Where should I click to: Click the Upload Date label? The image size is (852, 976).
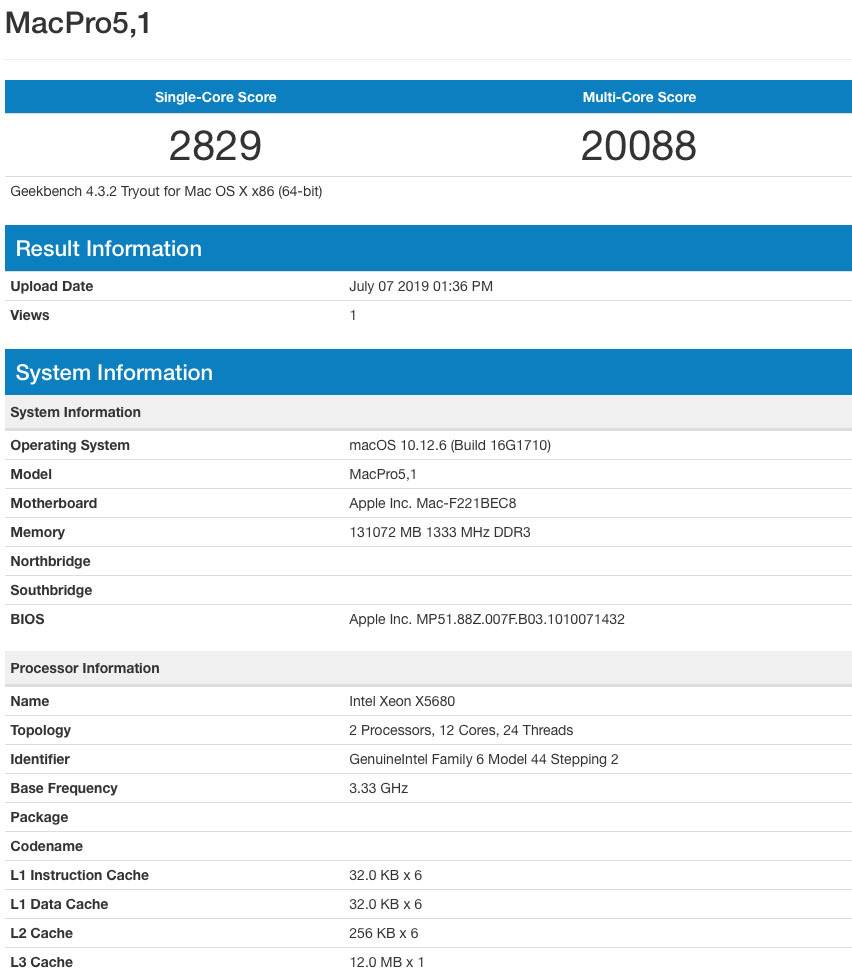coord(52,286)
